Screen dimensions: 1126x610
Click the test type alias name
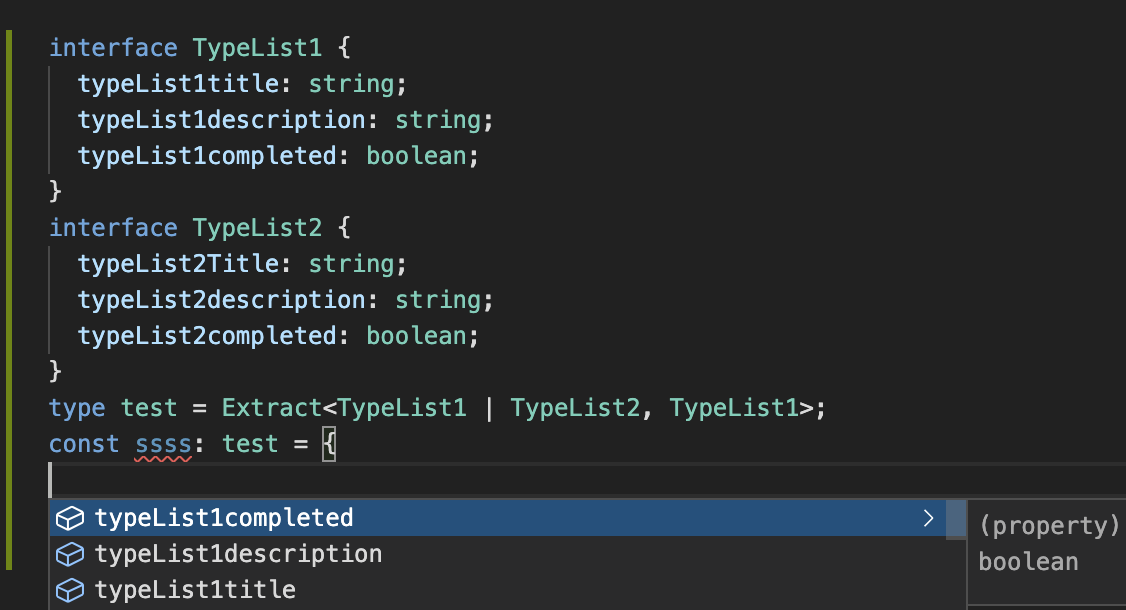149,408
